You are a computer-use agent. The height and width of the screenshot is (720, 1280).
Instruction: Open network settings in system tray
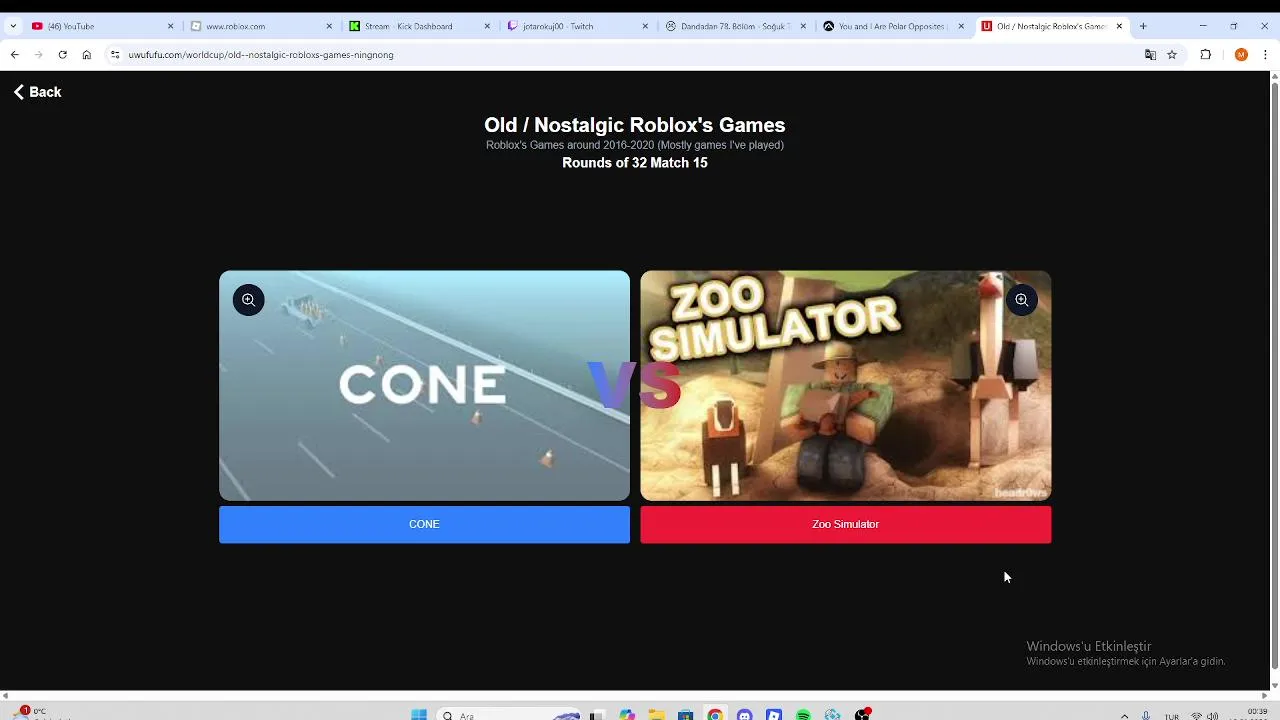1196,715
